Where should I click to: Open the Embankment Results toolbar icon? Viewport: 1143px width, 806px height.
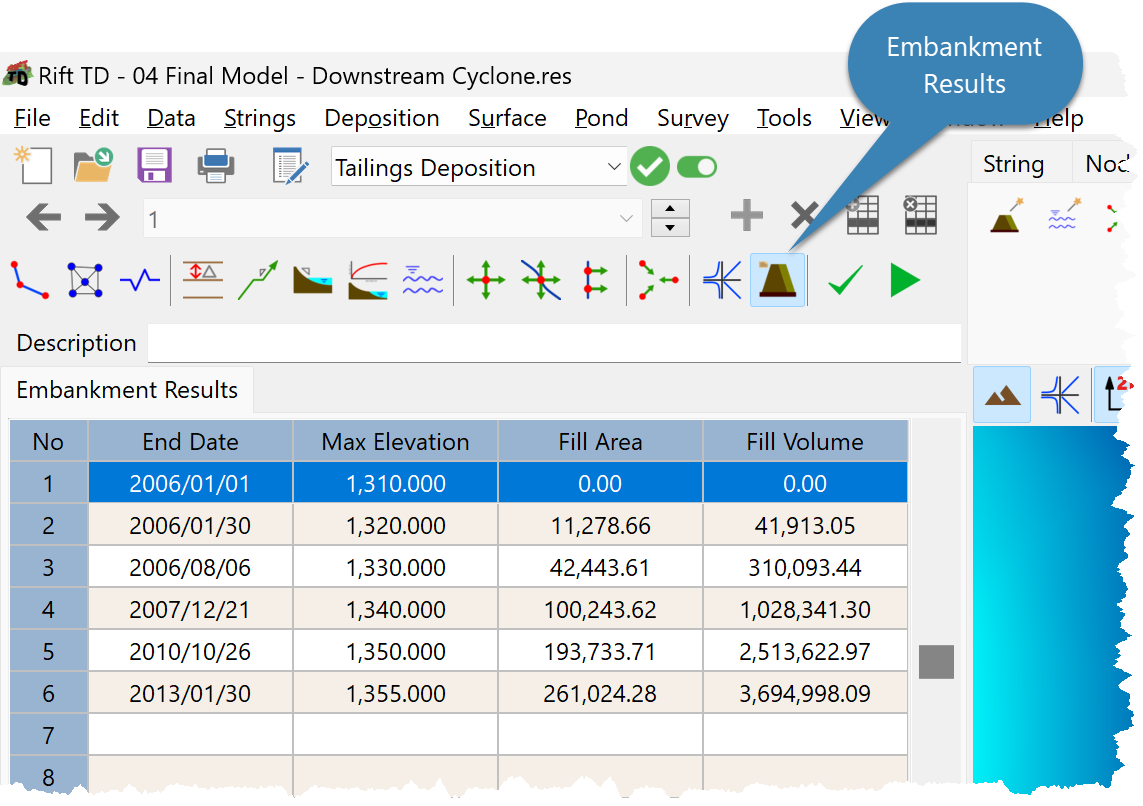(777, 280)
